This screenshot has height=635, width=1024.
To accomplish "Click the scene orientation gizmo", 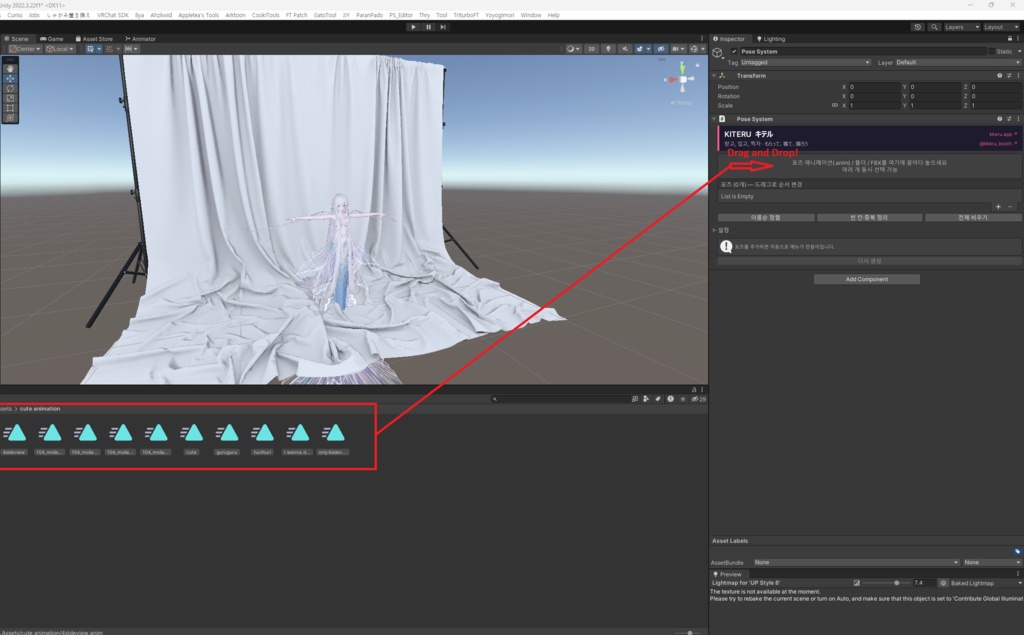I will (682, 80).
